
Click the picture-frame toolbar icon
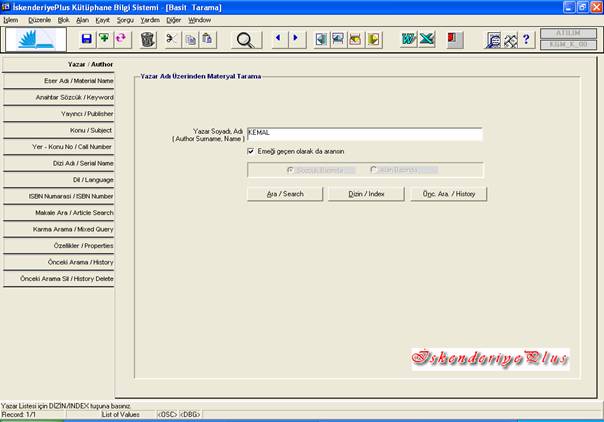338,39
